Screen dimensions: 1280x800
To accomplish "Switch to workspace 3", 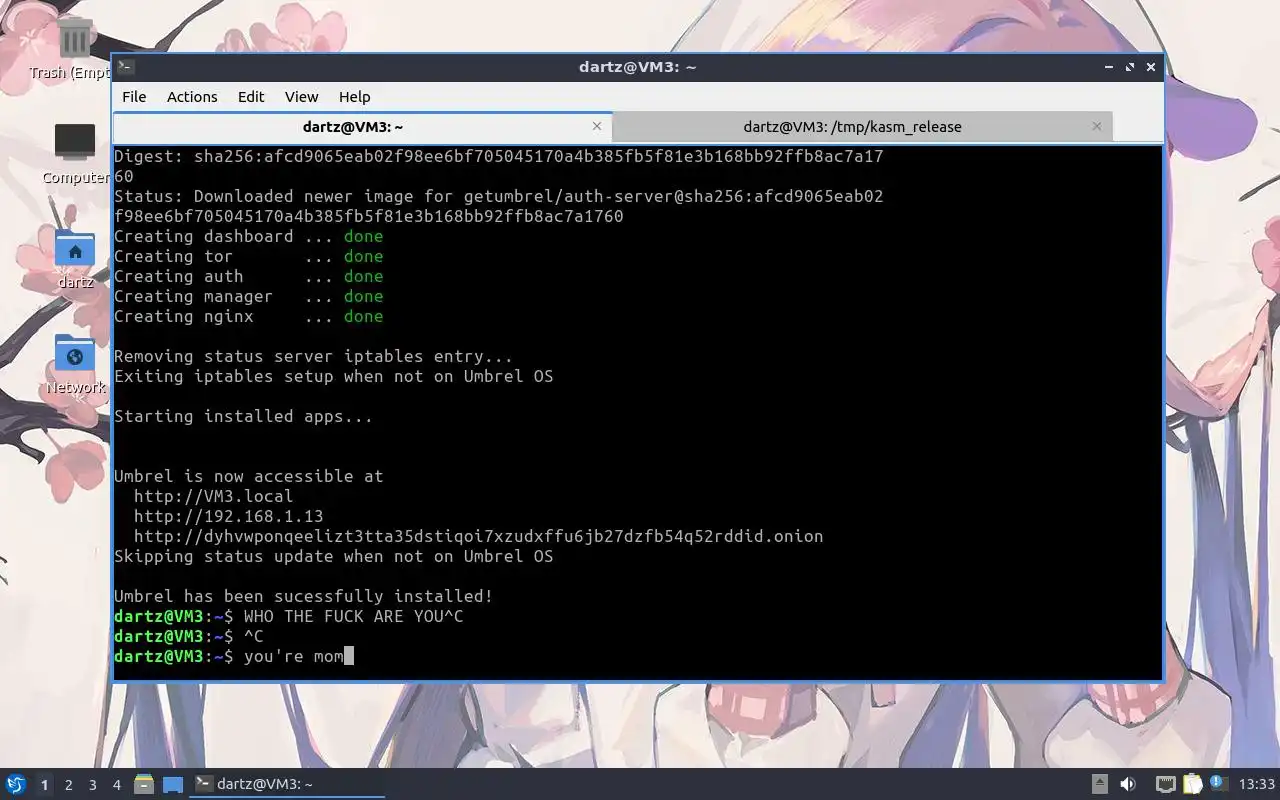I will click(x=92, y=785).
